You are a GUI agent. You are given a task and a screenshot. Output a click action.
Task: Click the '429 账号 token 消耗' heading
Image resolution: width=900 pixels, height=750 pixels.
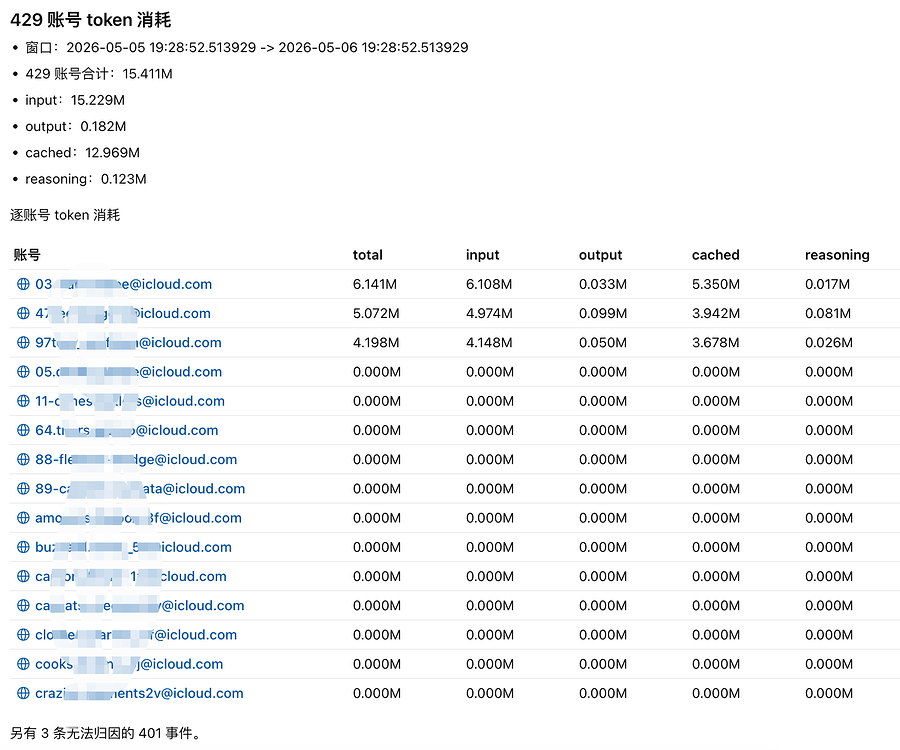(x=91, y=20)
